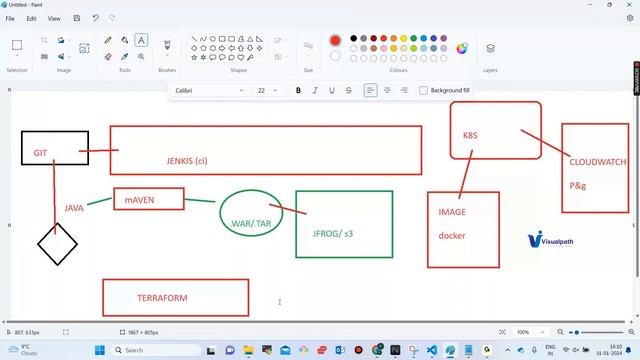Click the horizontal canvas scrollbar
Screen dimensions: 640x360
[314, 322]
